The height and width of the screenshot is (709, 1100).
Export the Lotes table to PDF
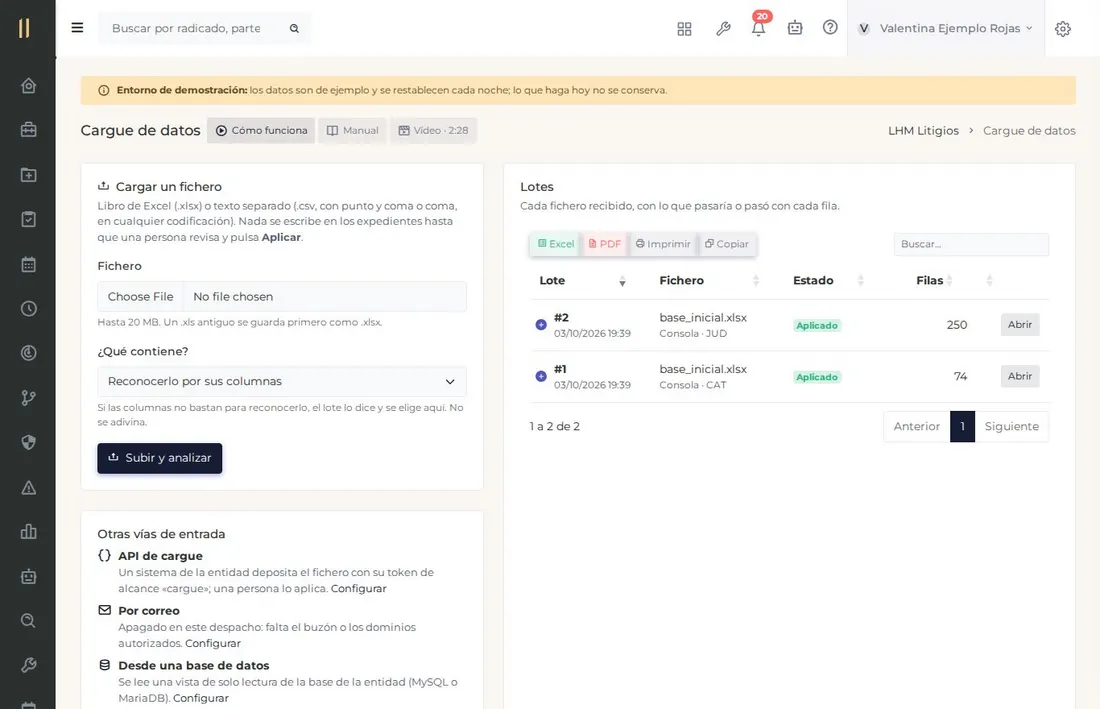click(605, 244)
